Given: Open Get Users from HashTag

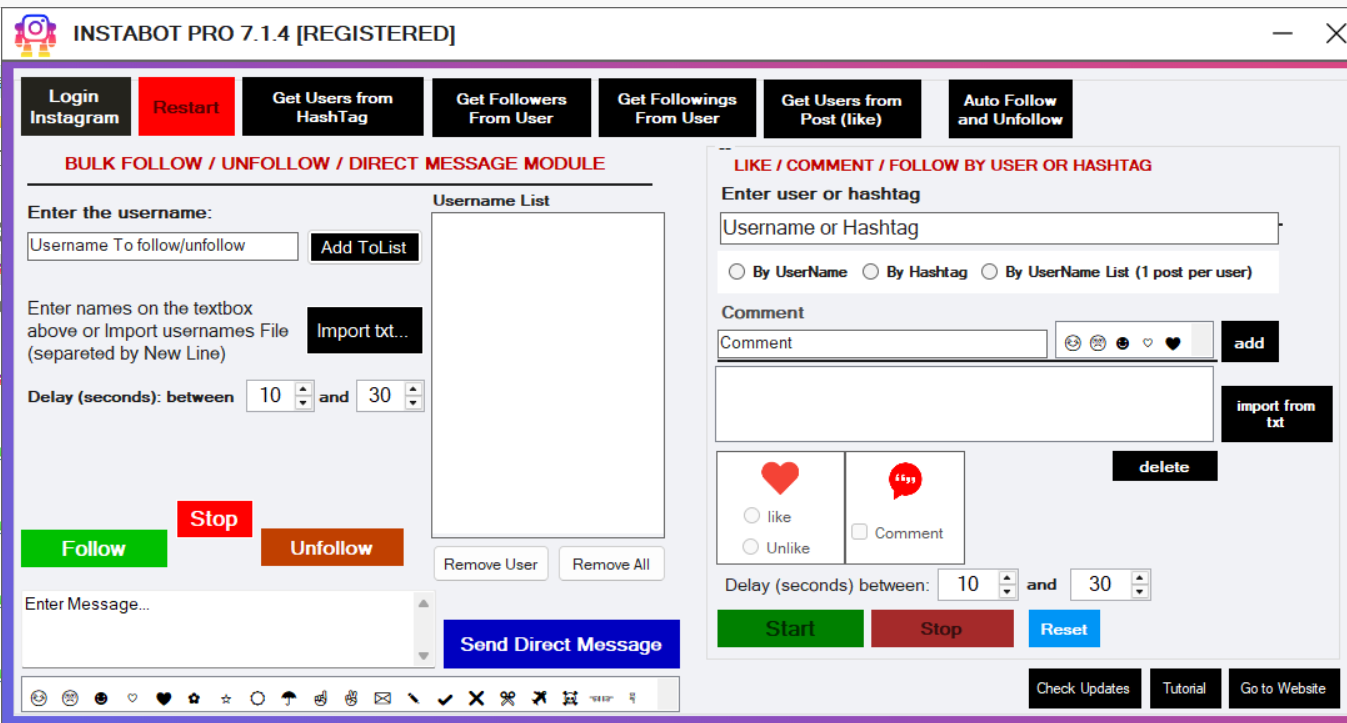Looking at the screenshot, I should 332,107.
